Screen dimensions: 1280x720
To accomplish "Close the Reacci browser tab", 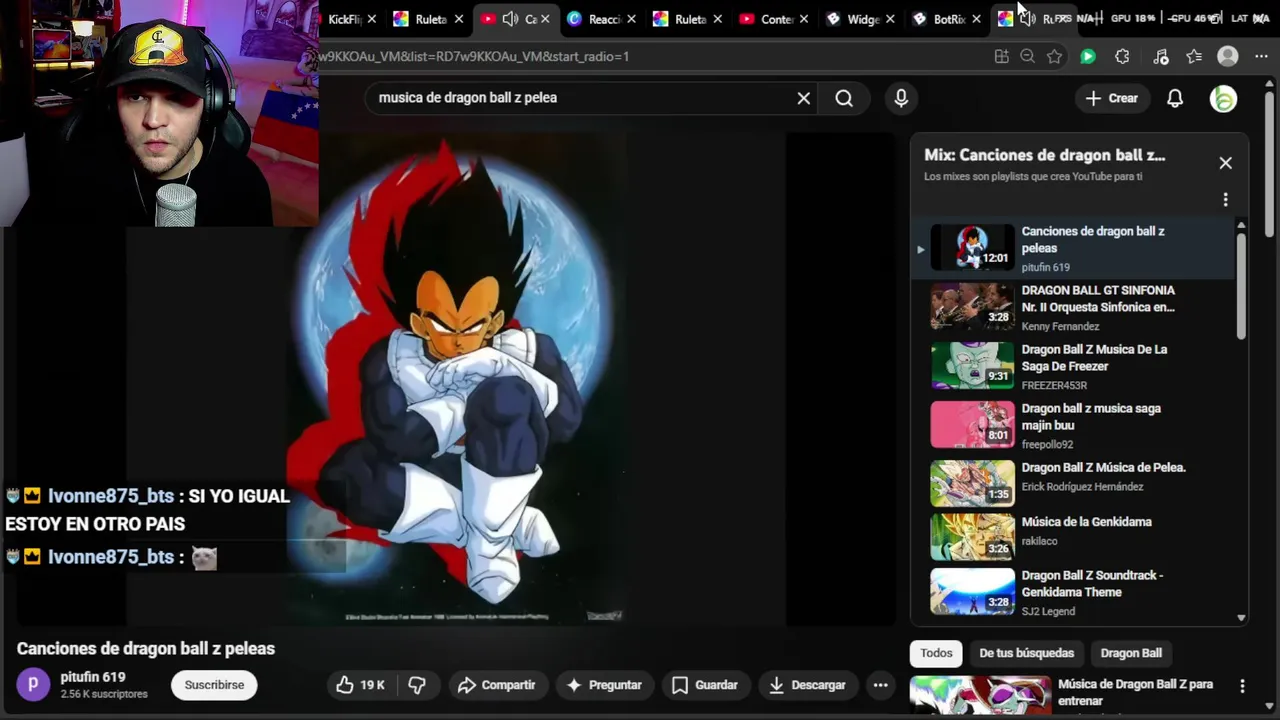I will (631, 19).
